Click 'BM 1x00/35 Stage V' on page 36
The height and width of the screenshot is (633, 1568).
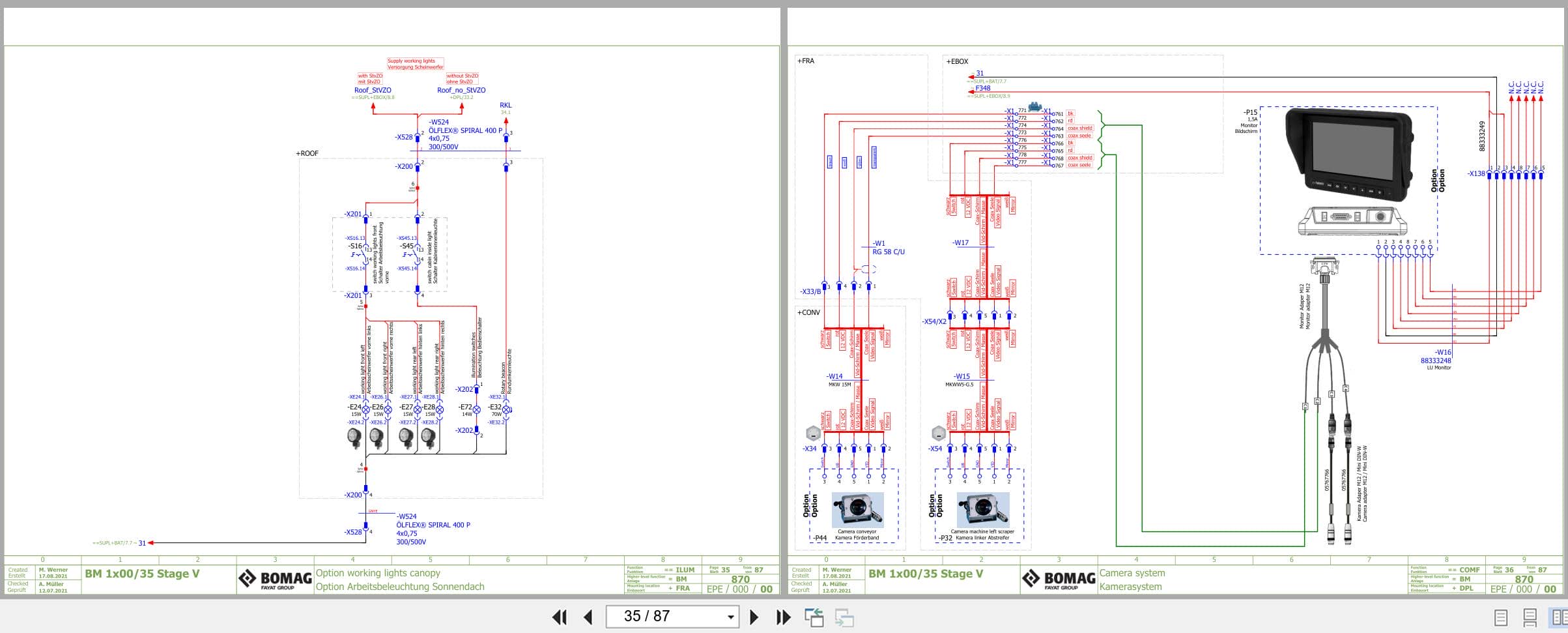926,574
